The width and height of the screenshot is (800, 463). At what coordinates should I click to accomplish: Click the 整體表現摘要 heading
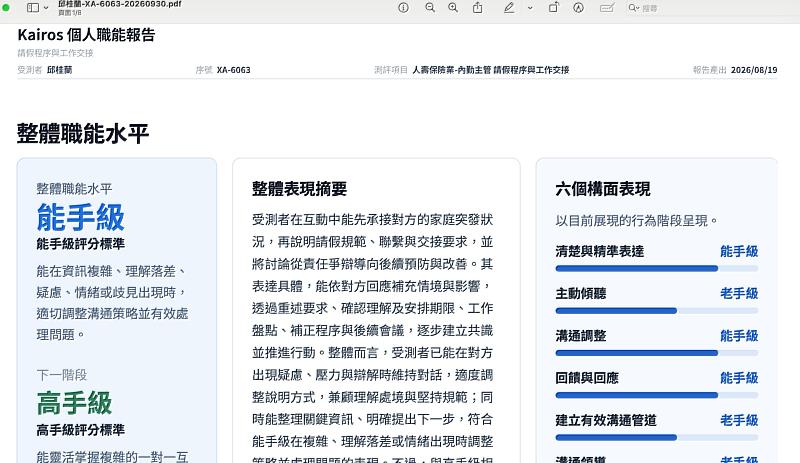299,189
